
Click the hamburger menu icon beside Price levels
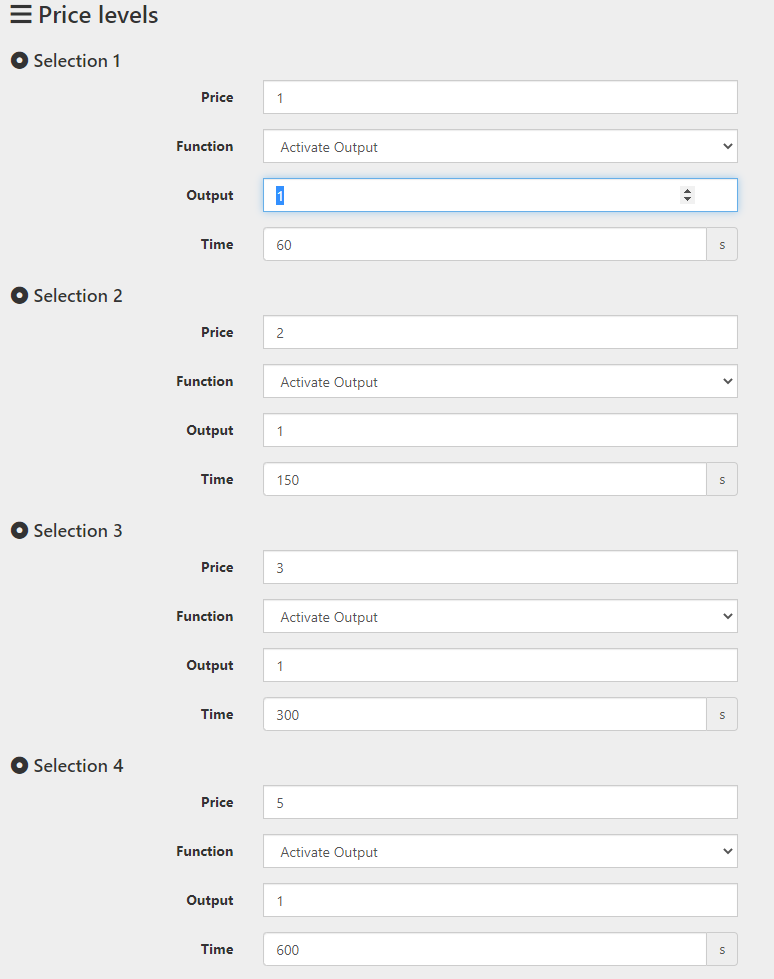pos(21,14)
